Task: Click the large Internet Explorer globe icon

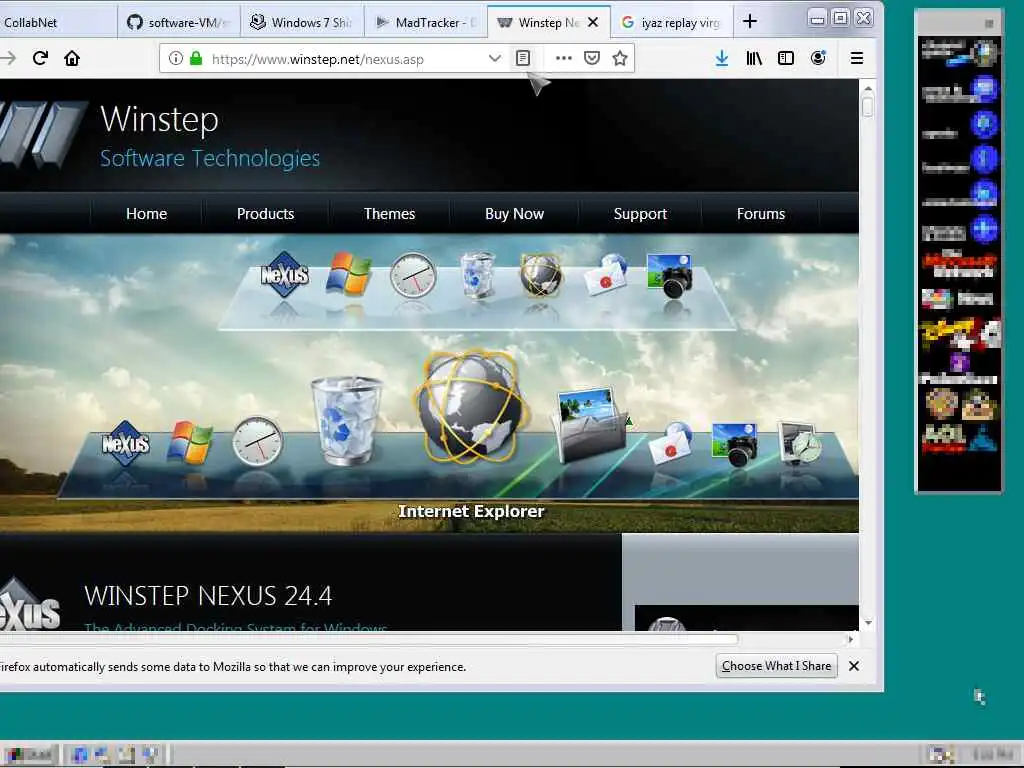Action: pos(472,407)
